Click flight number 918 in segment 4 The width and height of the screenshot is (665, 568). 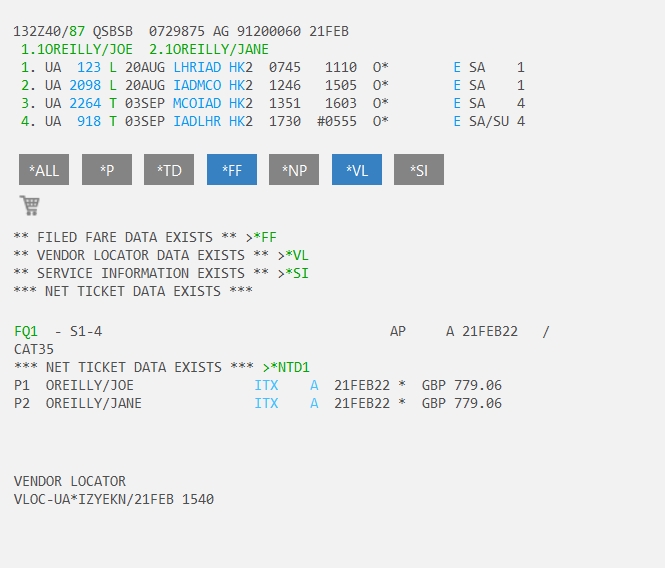click(x=89, y=121)
